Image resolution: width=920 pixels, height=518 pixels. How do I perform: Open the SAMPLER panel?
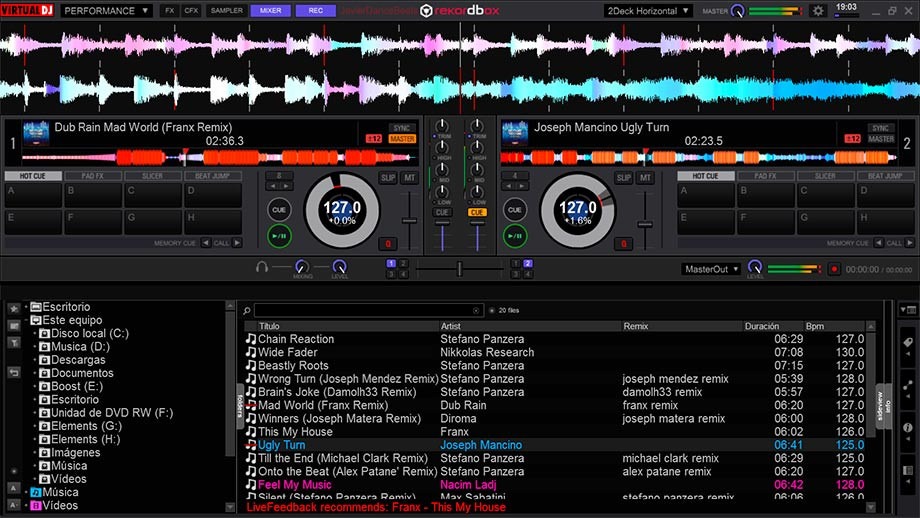pos(226,11)
